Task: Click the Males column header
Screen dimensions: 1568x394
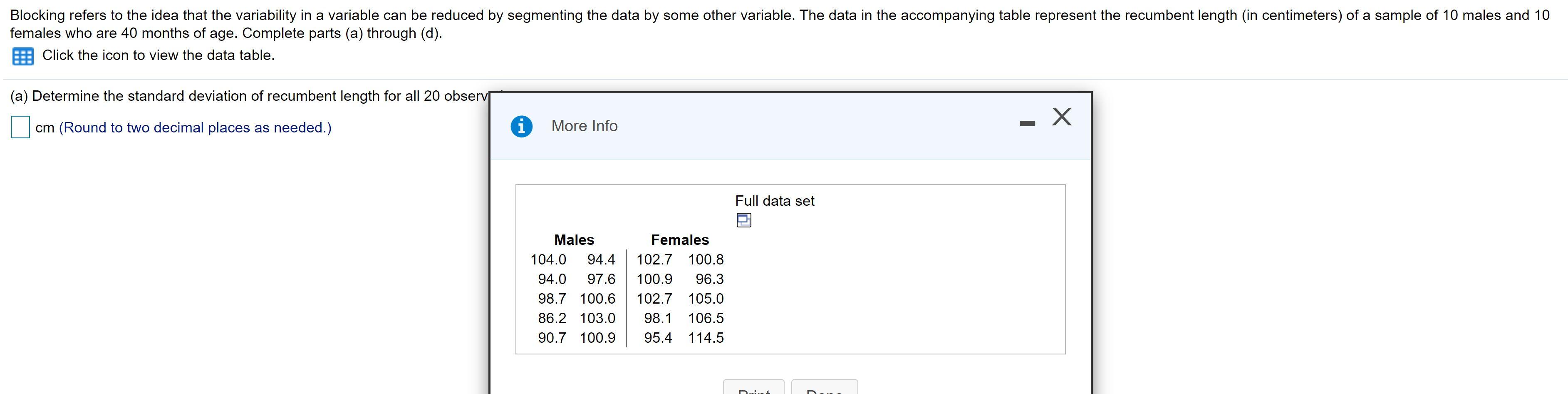Action: 573,239
